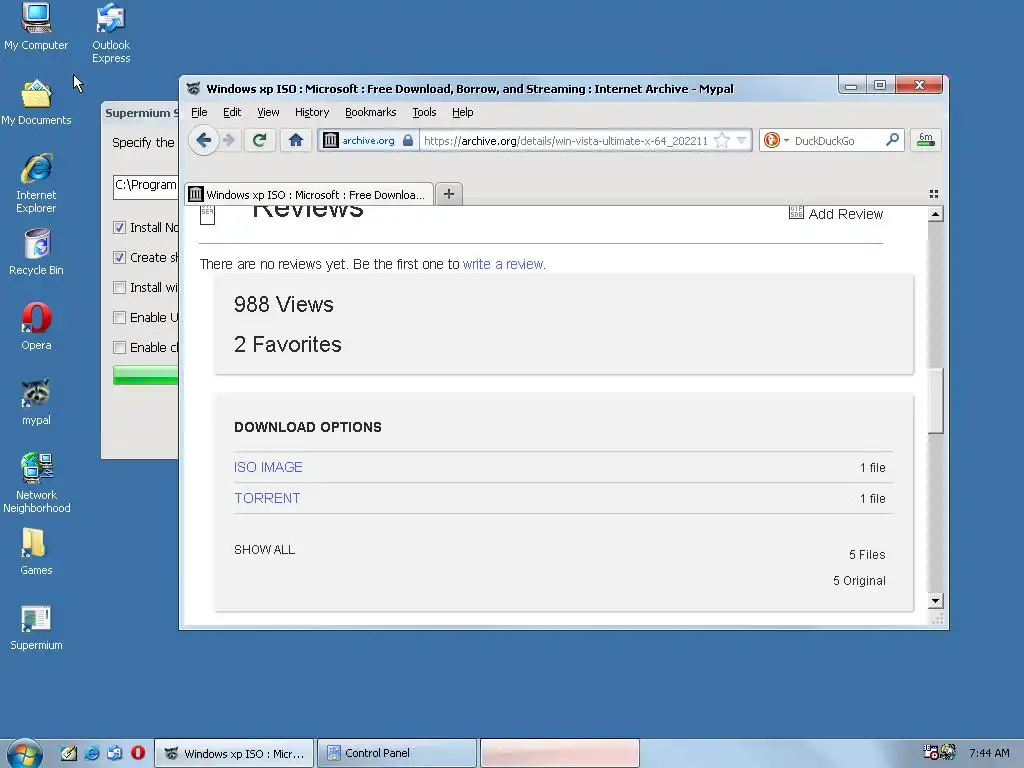Follow the 'write a review' link
The width and height of the screenshot is (1024, 768).
[x=504, y=264]
